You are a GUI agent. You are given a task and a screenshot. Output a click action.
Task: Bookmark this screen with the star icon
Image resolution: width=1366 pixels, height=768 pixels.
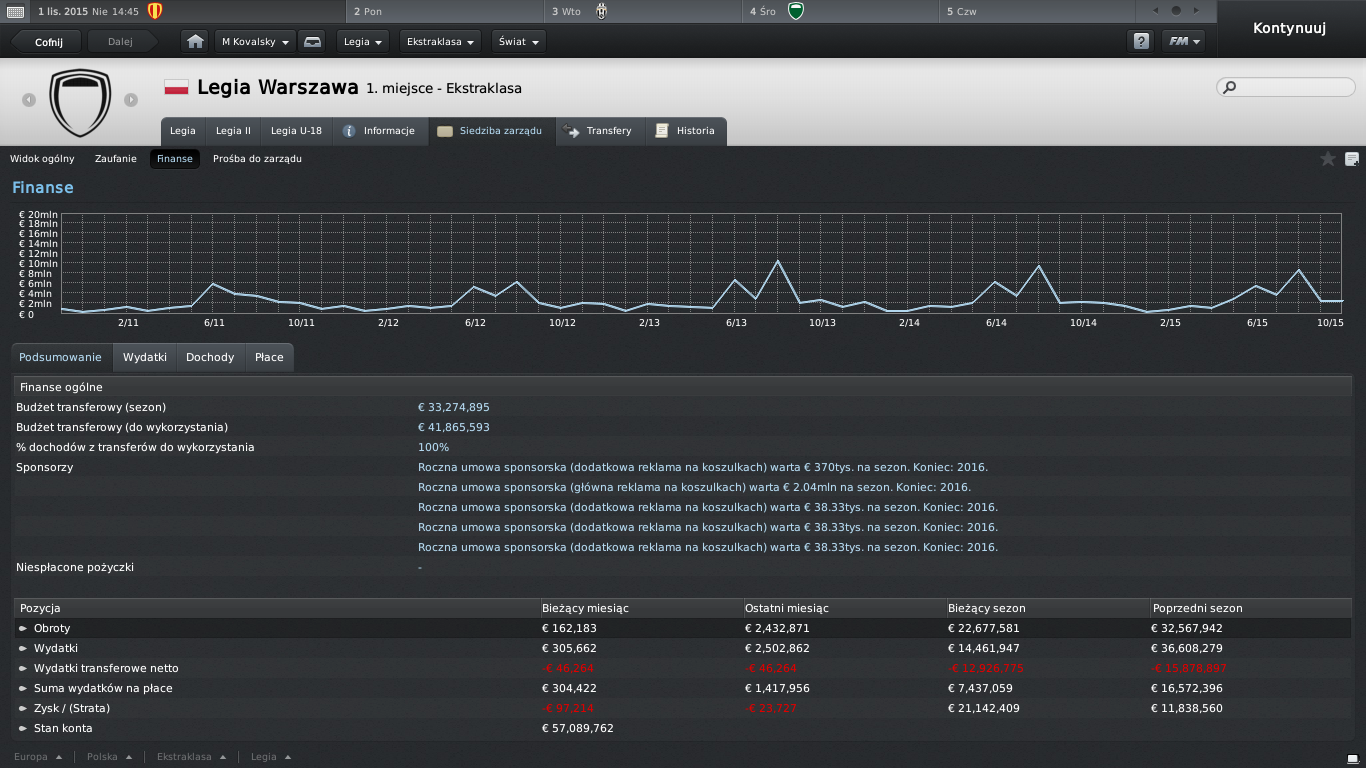click(1328, 159)
